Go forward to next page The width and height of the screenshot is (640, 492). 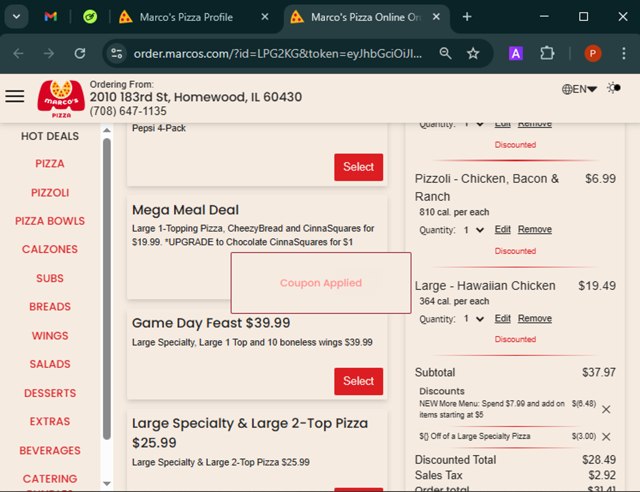point(49,53)
